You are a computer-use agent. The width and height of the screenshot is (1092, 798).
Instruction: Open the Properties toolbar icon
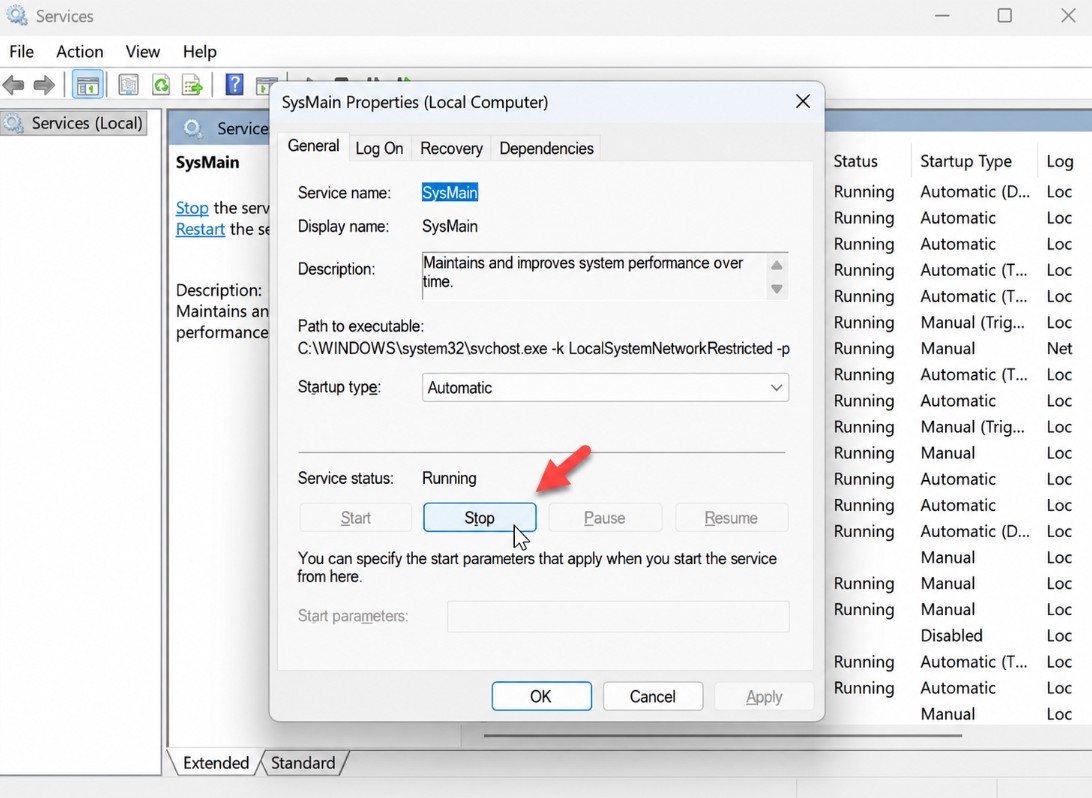128,86
